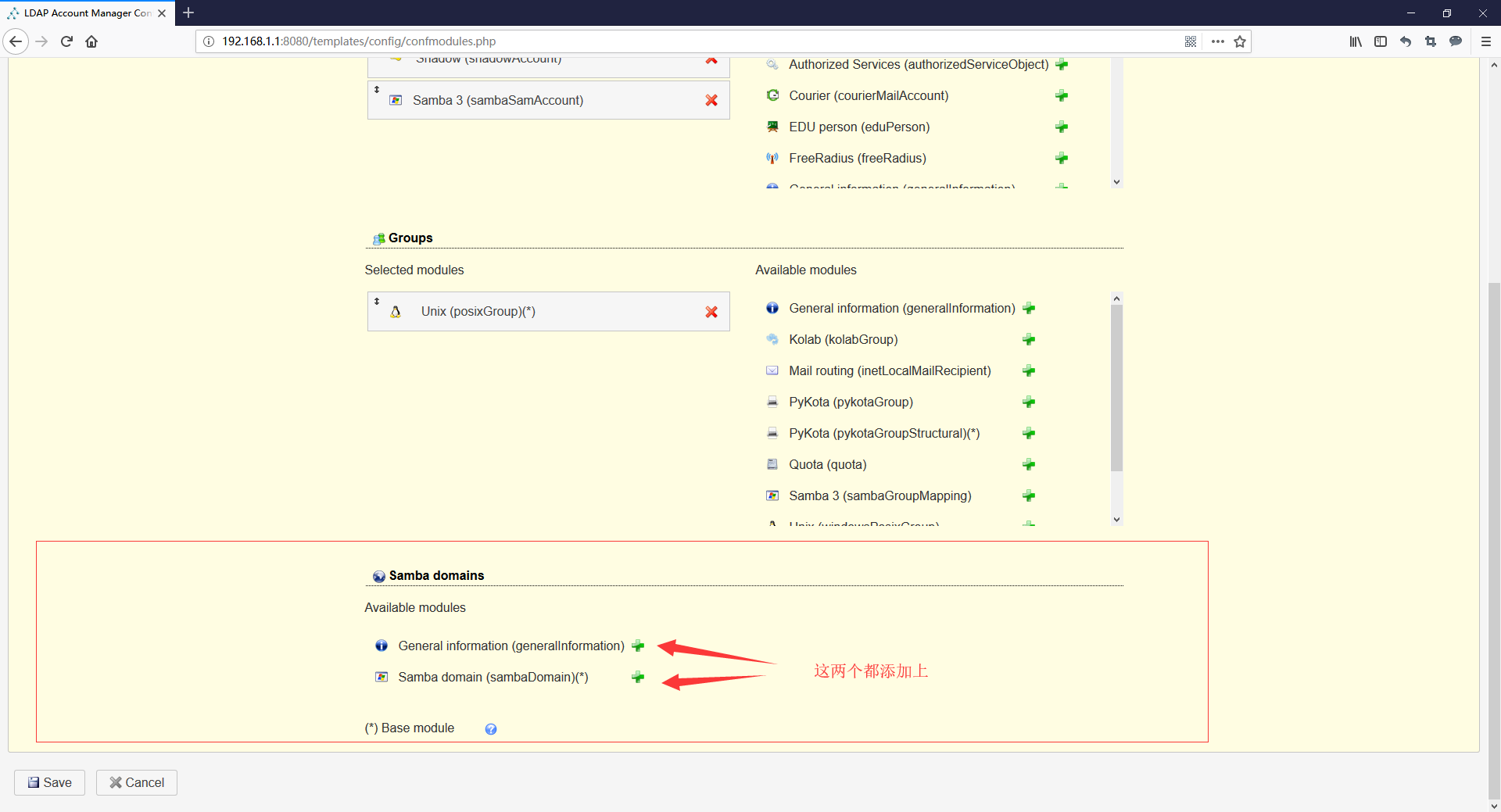Viewport: 1501px width, 812px height.
Task: Add Authorized Services module via plus icon
Action: pyautogui.click(x=1062, y=65)
